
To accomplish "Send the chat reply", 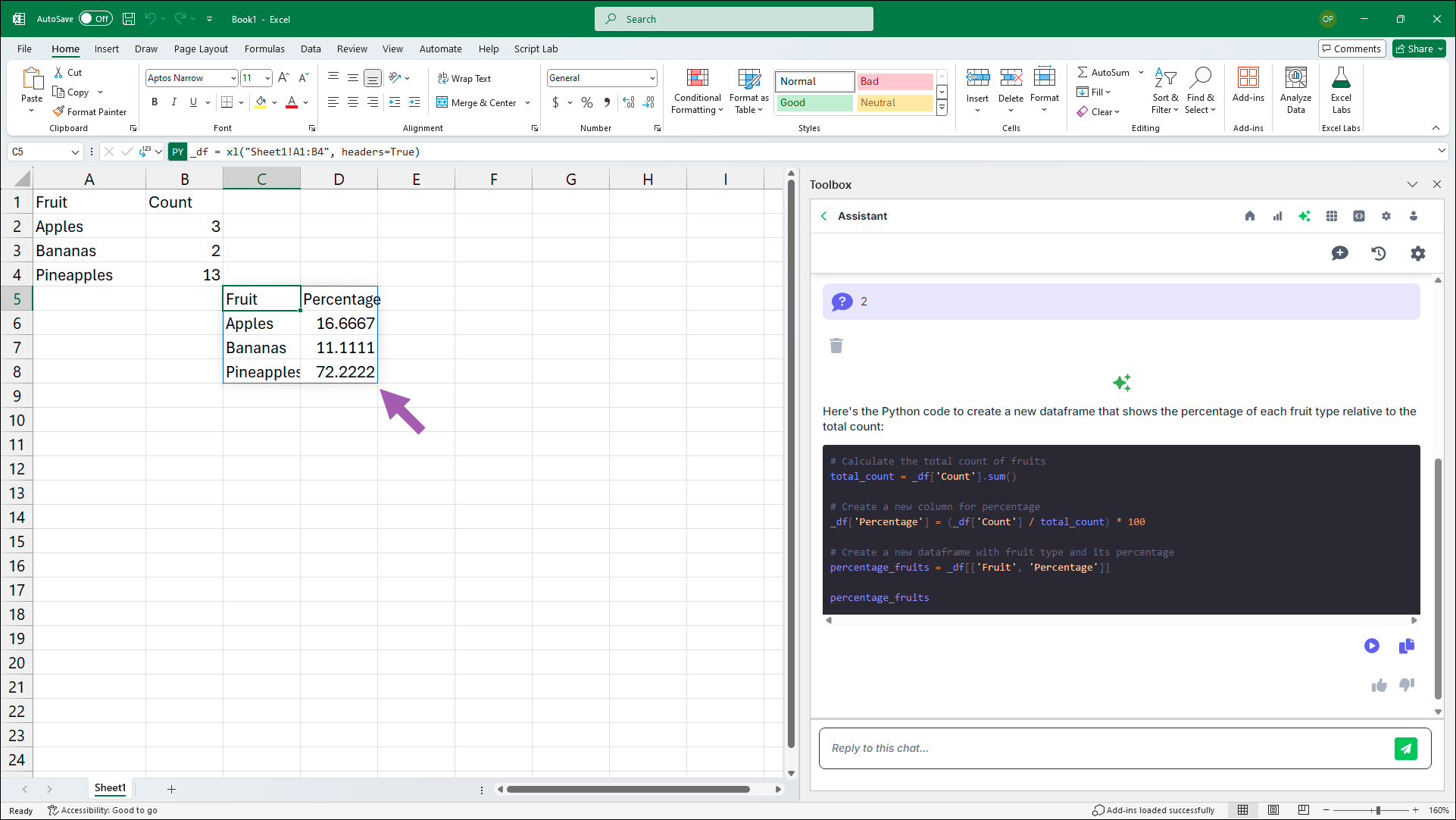I will click(1405, 748).
